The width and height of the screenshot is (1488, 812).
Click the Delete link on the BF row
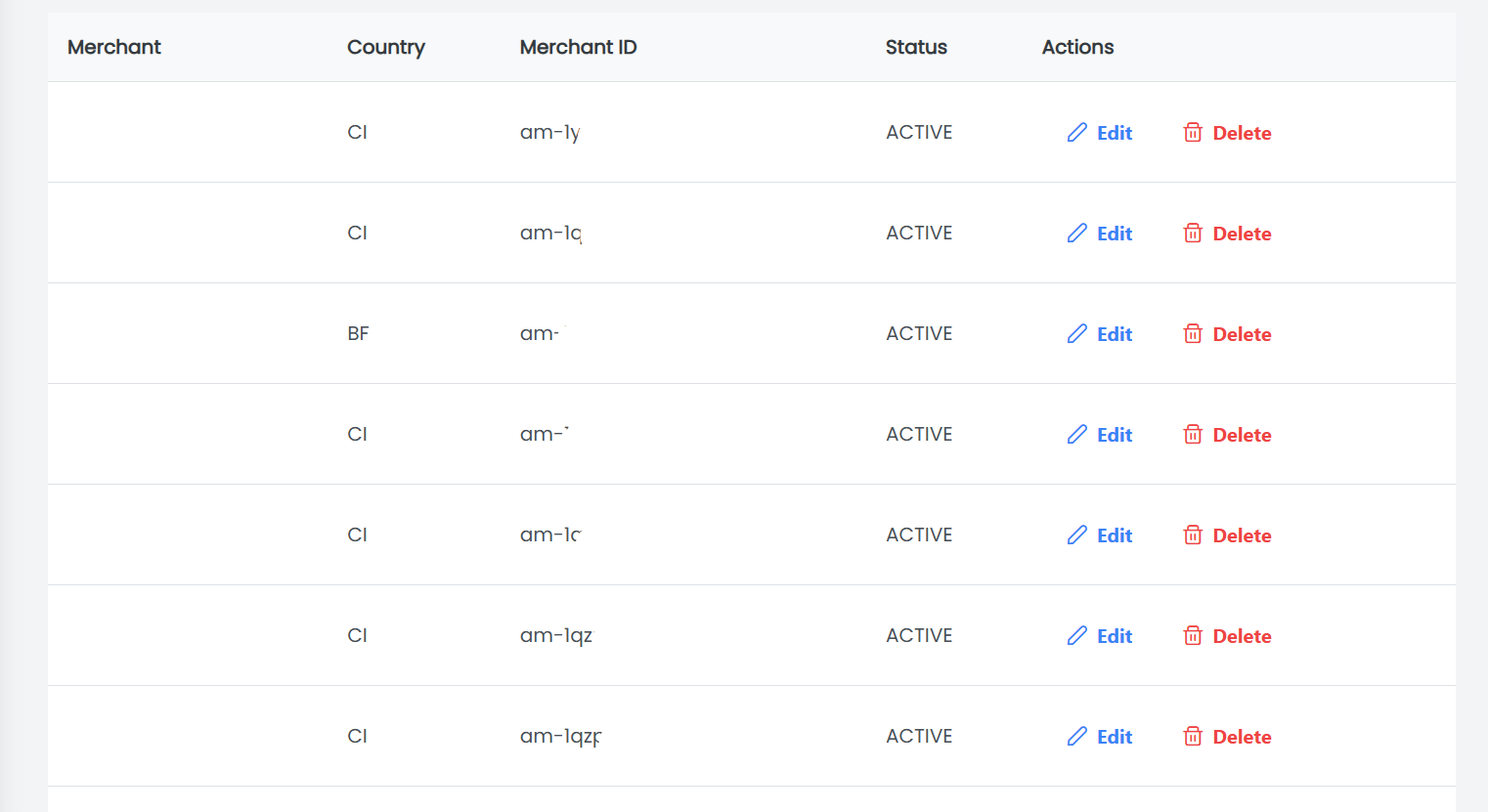tap(1242, 333)
